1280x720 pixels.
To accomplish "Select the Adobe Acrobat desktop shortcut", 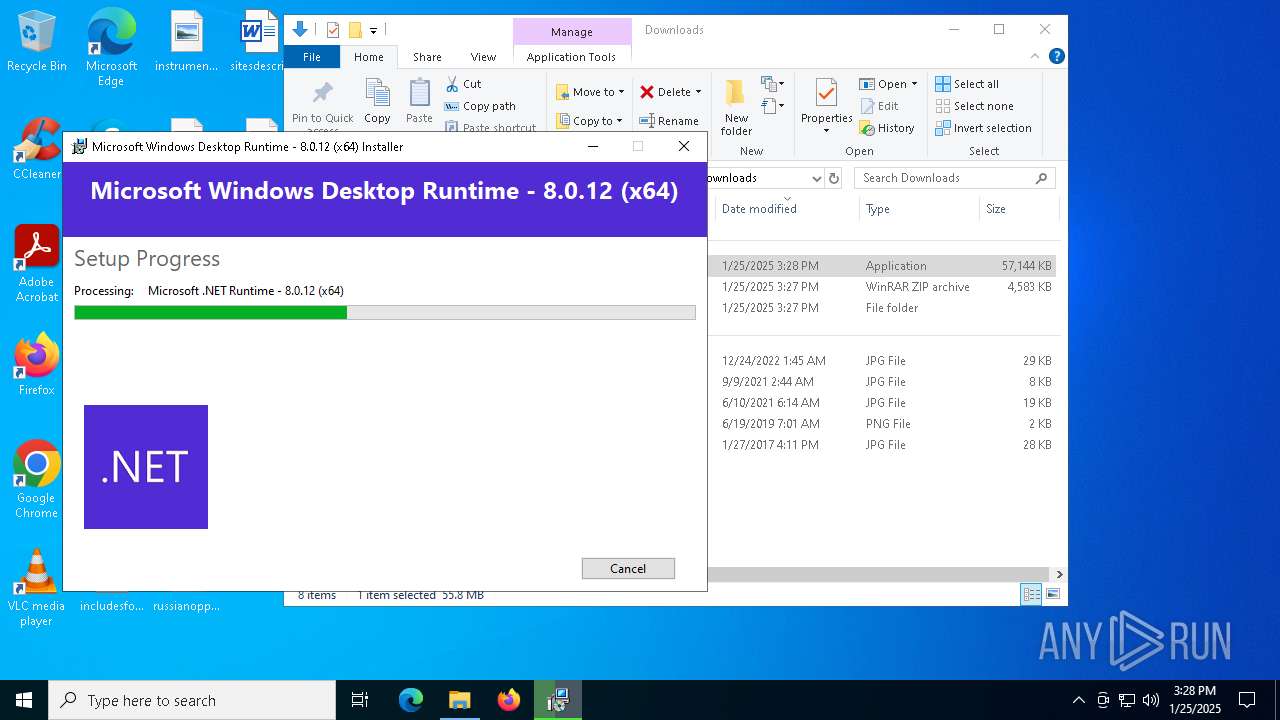I will pos(37,264).
